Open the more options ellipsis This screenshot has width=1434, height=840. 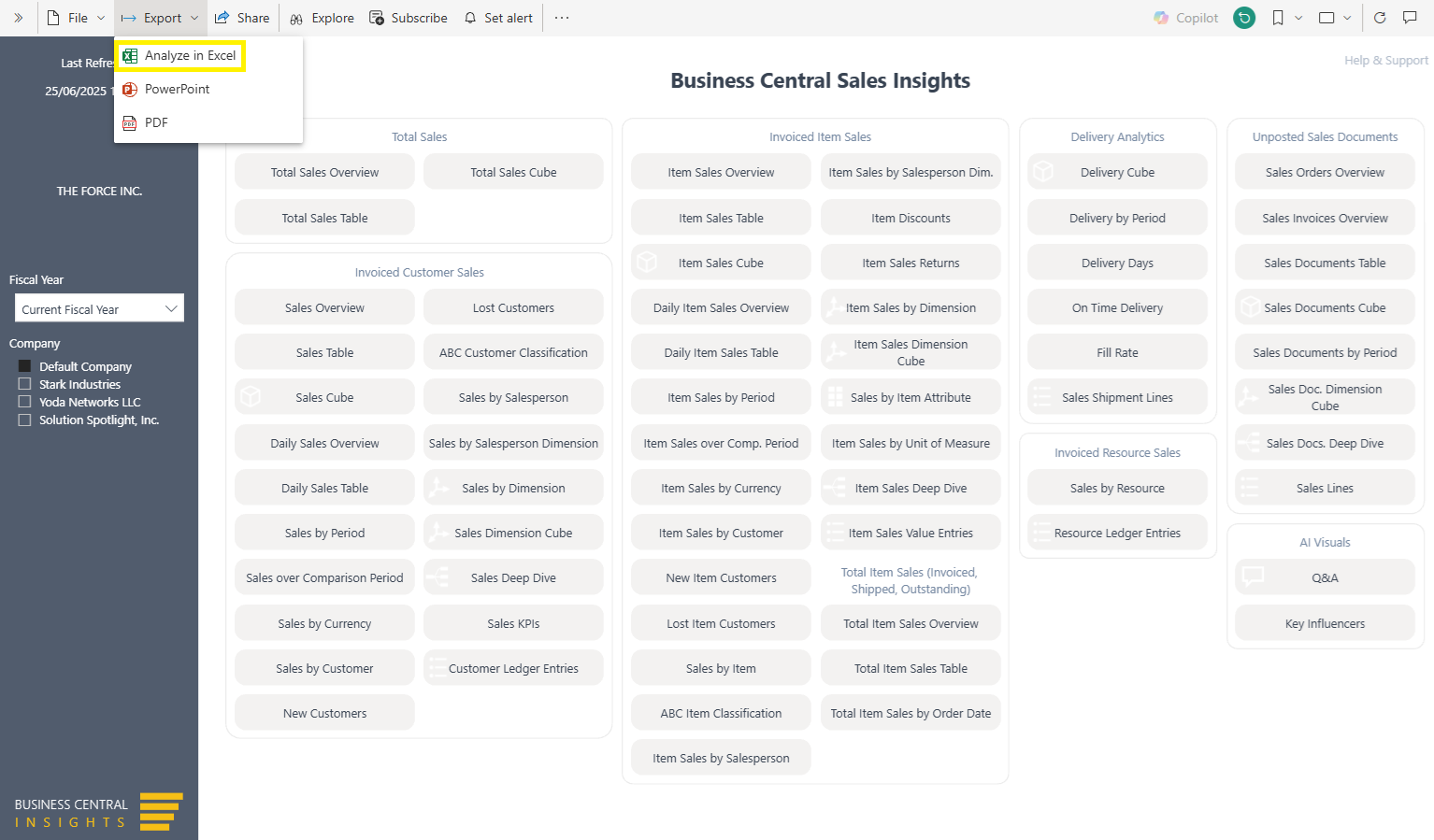[x=561, y=18]
